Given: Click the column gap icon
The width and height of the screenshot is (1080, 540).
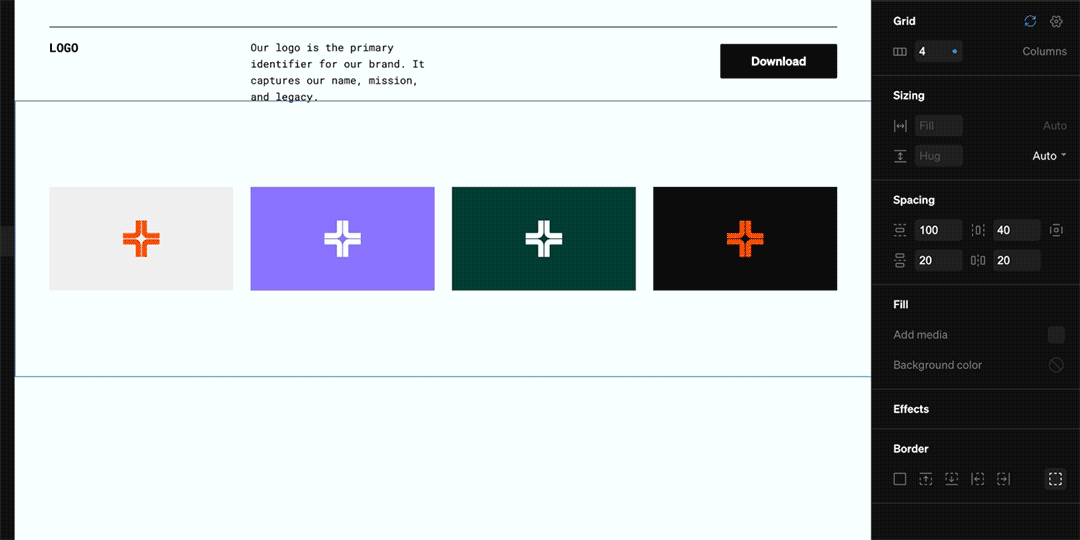Looking at the screenshot, I should (978, 260).
